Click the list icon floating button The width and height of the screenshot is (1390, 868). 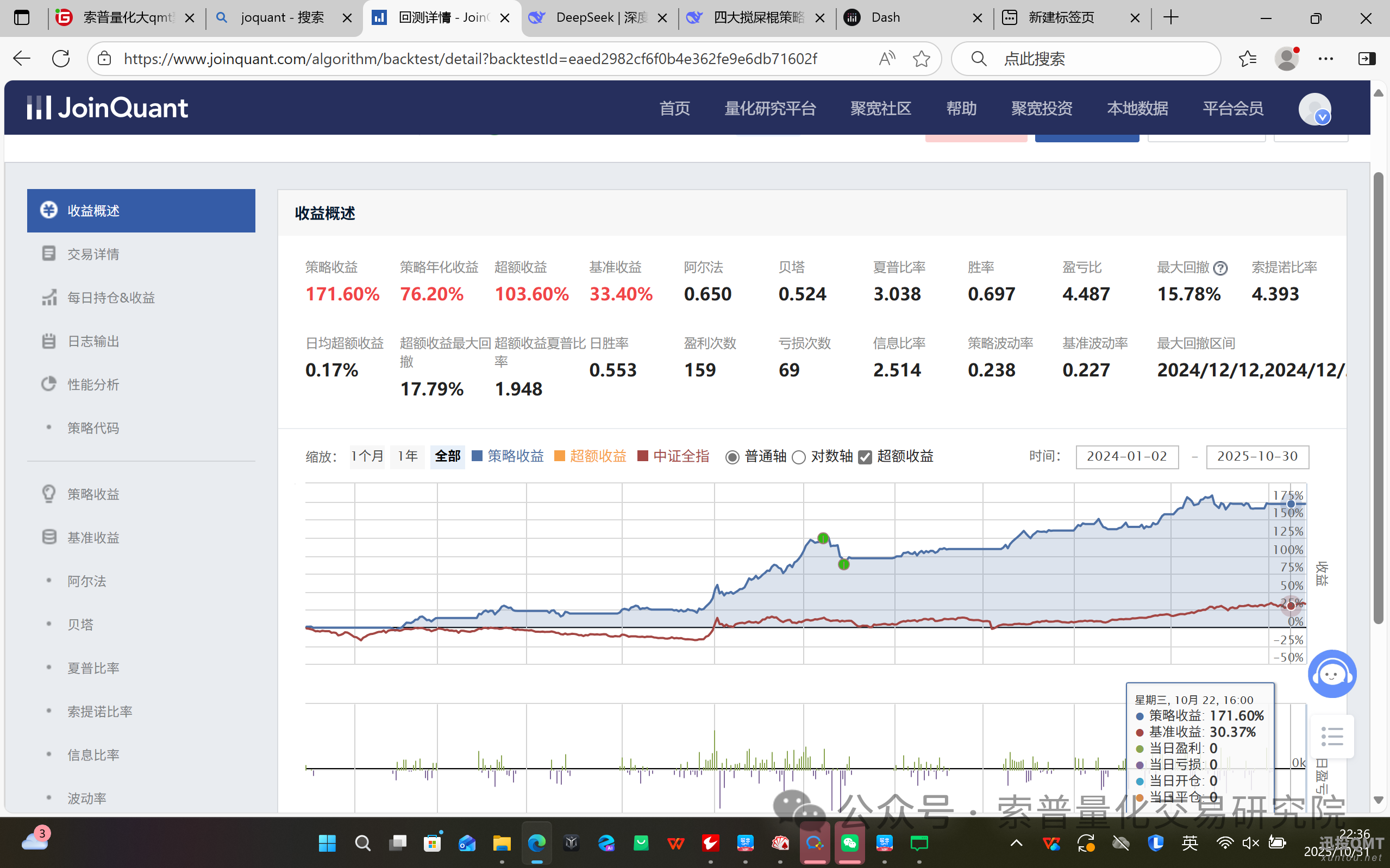(1331, 736)
